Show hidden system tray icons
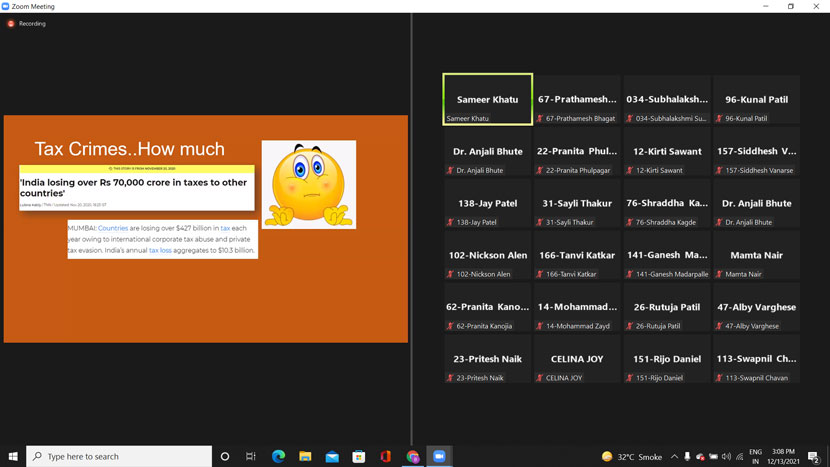830x467 pixels. 674,456
